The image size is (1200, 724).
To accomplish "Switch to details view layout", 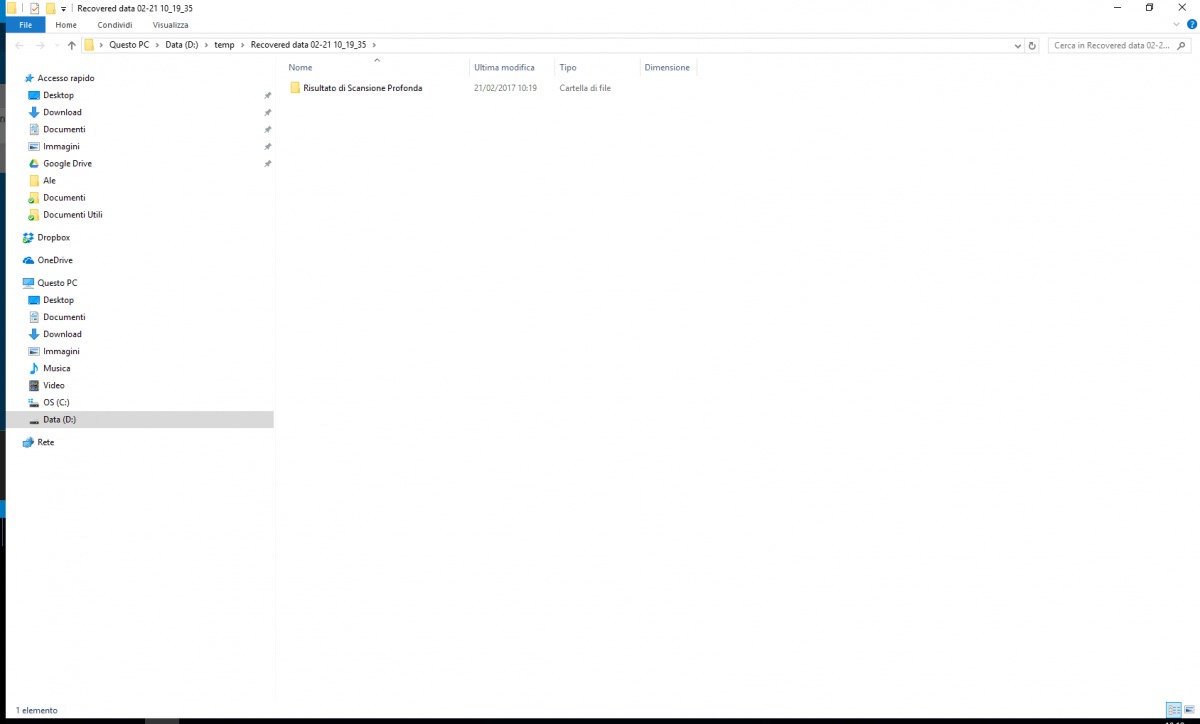I will [x=1174, y=709].
